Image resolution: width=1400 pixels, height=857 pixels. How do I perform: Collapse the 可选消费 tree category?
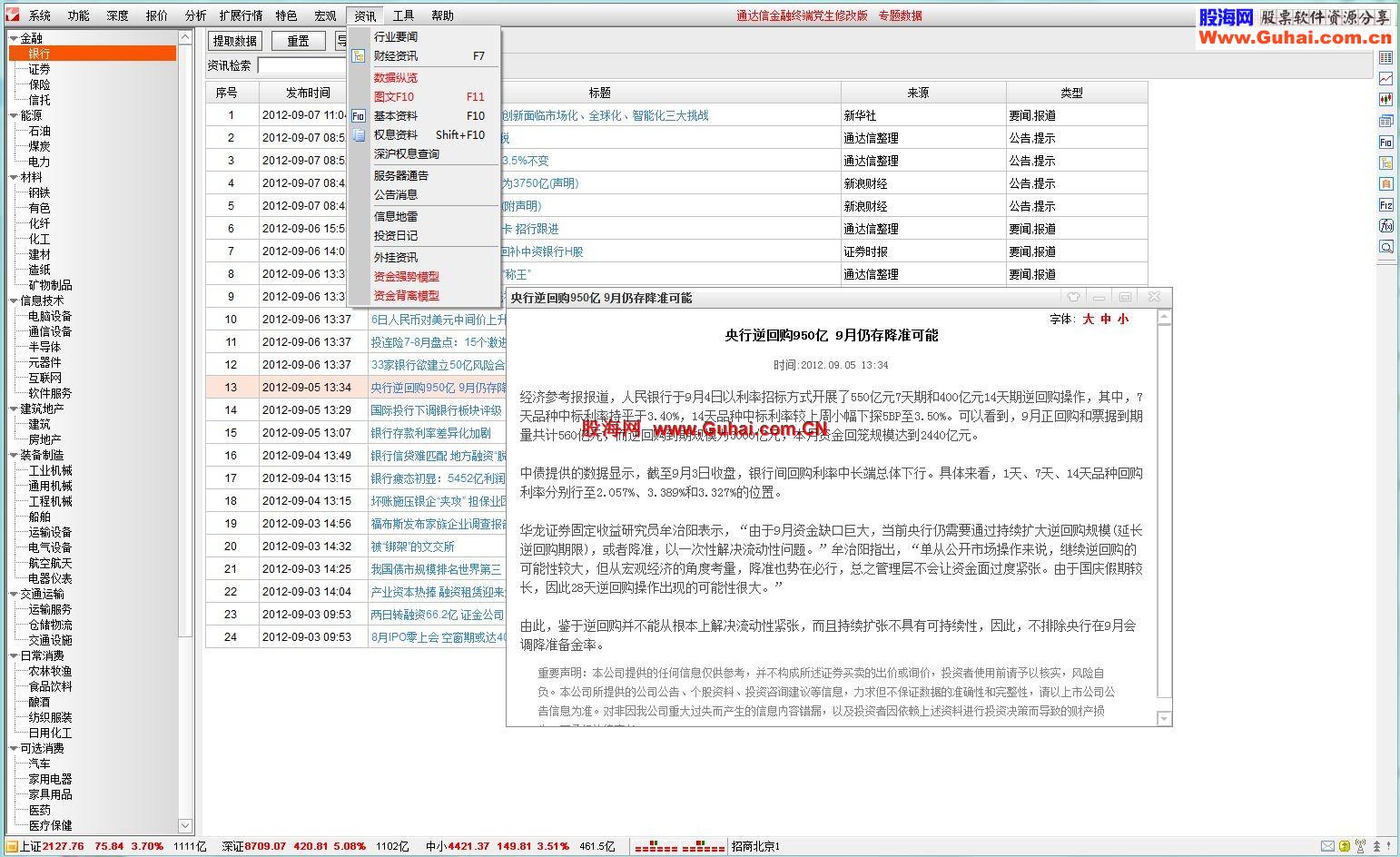click(x=14, y=748)
